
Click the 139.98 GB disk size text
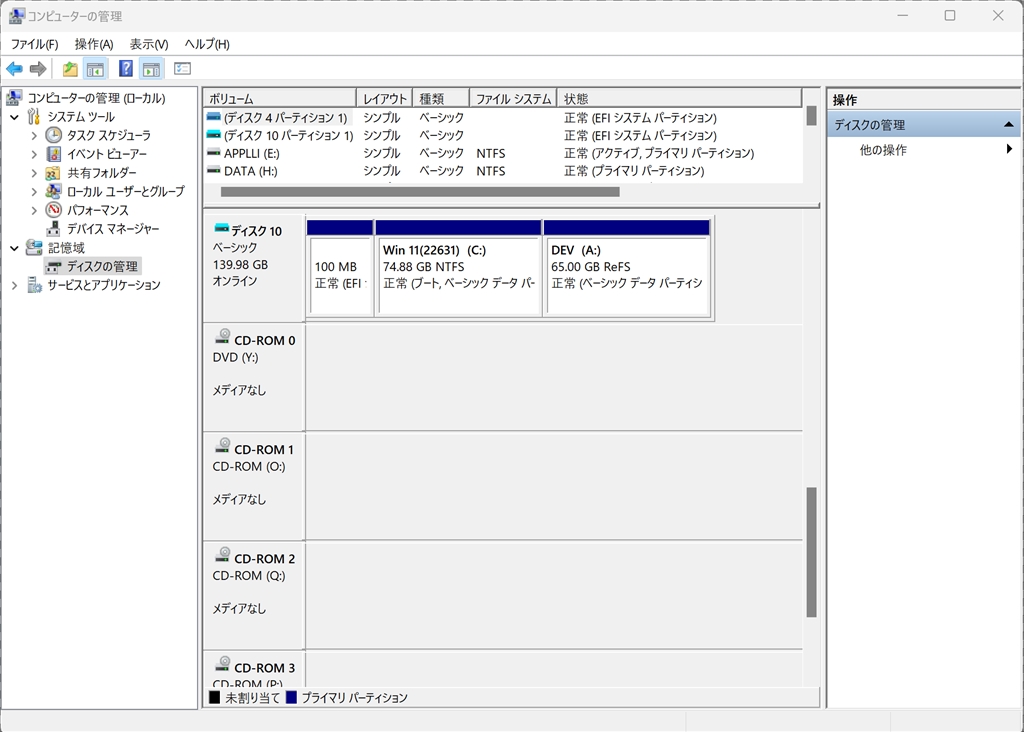click(x=240, y=264)
